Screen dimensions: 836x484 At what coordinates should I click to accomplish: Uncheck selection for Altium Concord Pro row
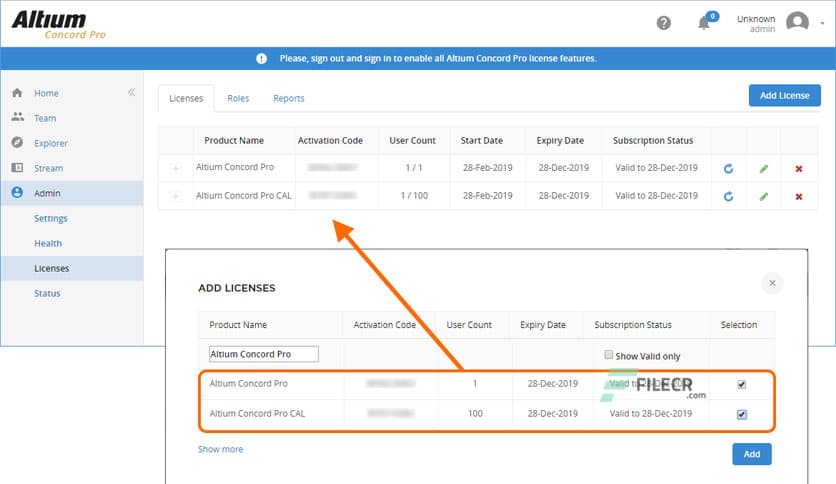click(x=741, y=384)
